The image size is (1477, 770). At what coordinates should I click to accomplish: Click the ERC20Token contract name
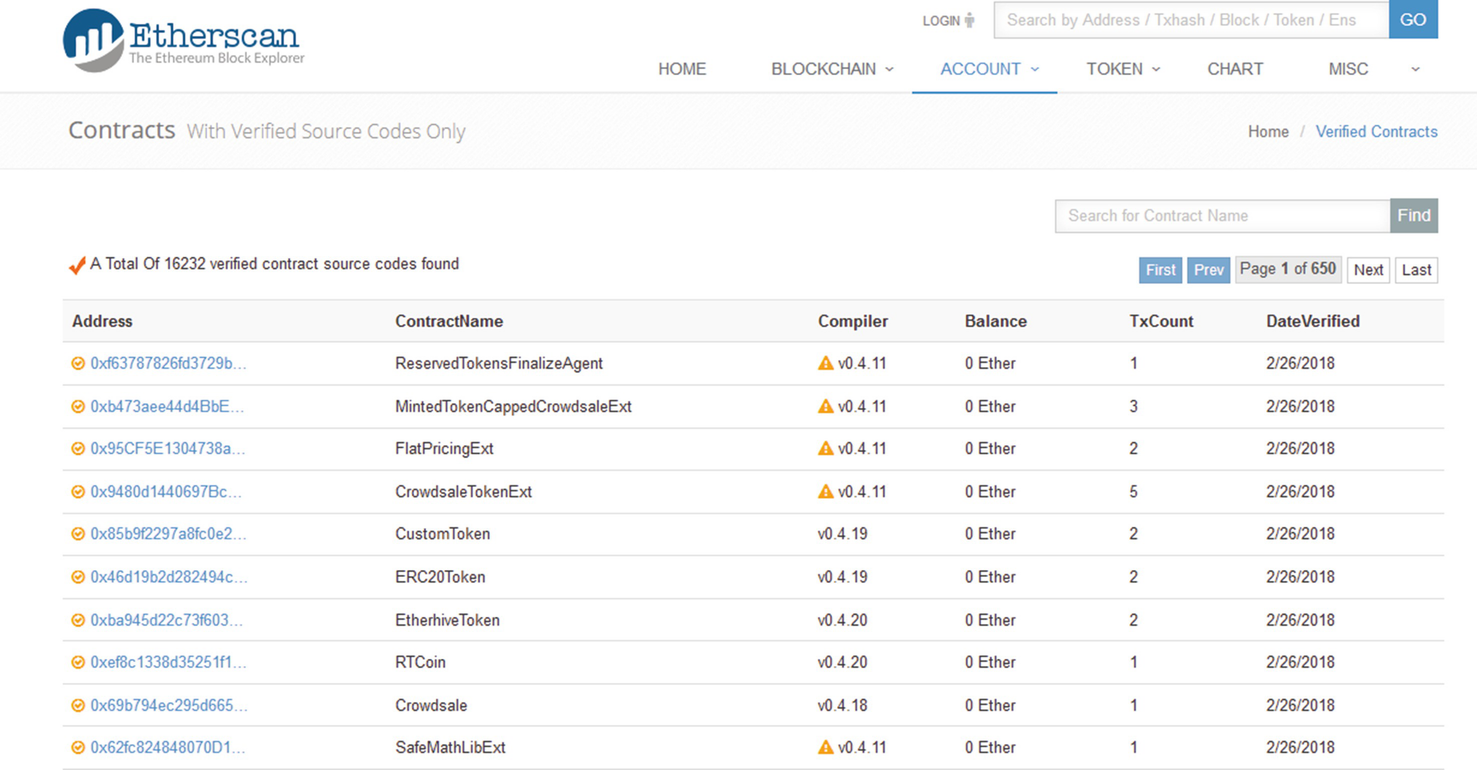point(440,577)
